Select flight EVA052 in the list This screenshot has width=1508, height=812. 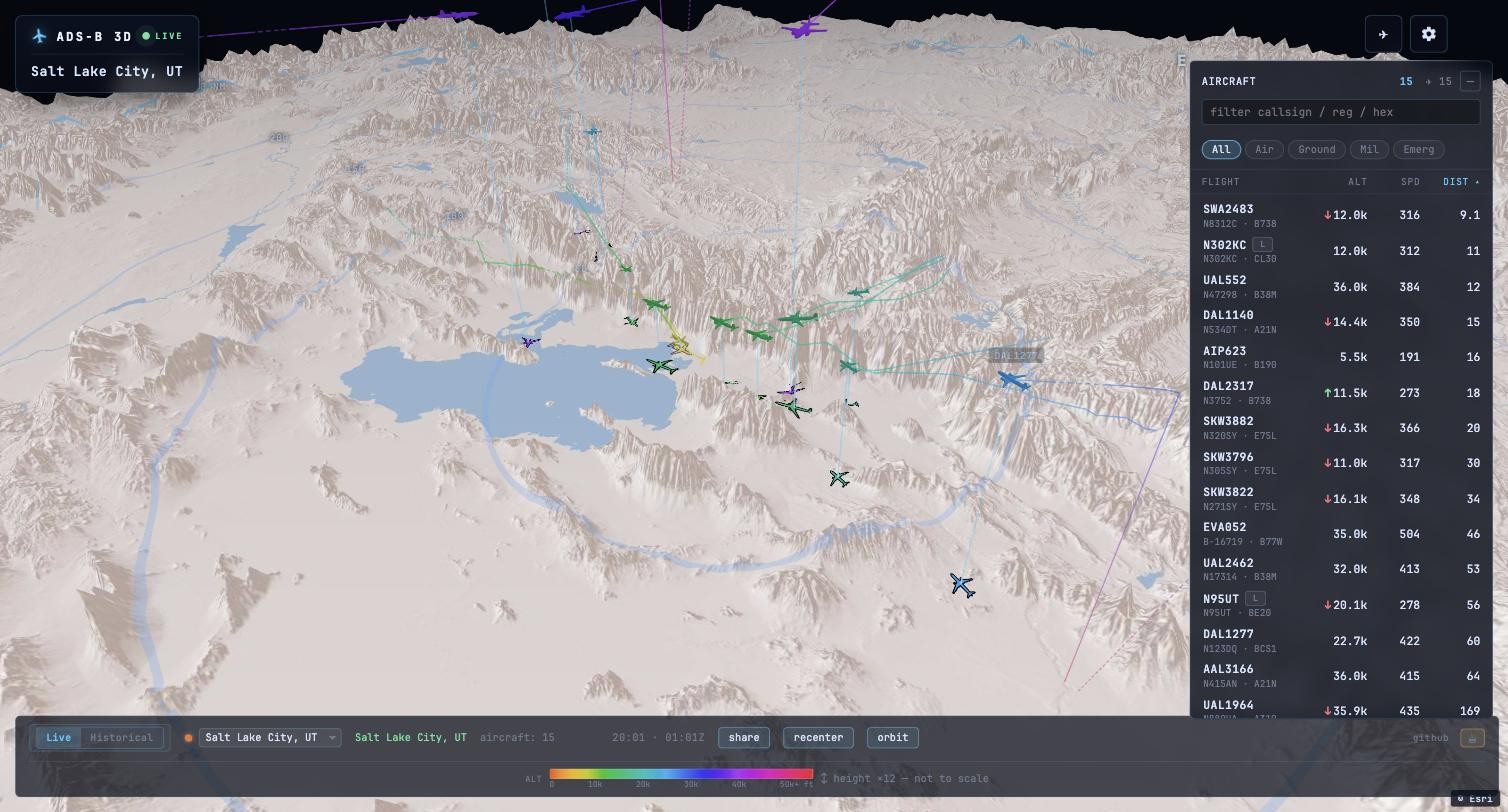tap(1341, 534)
